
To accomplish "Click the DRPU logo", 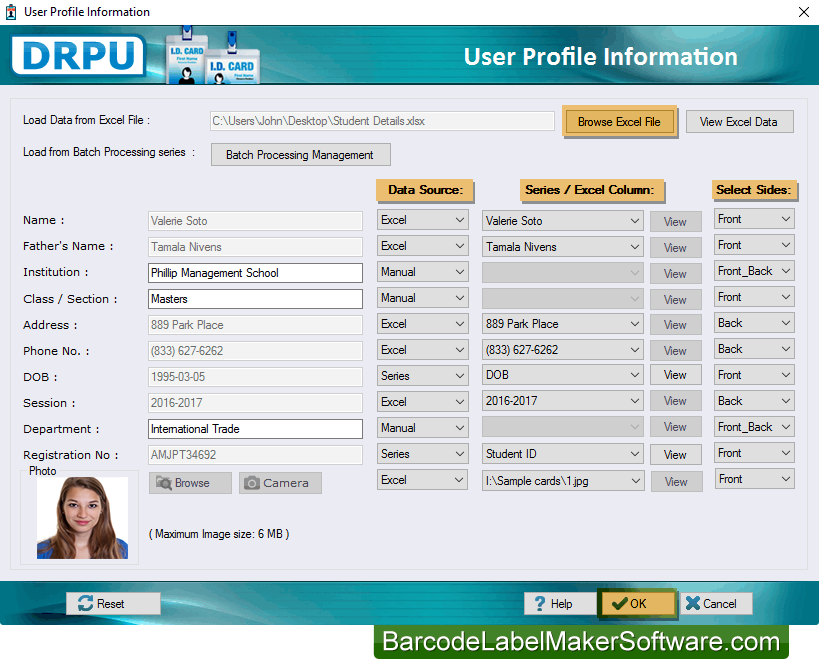I will click(78, 55).
